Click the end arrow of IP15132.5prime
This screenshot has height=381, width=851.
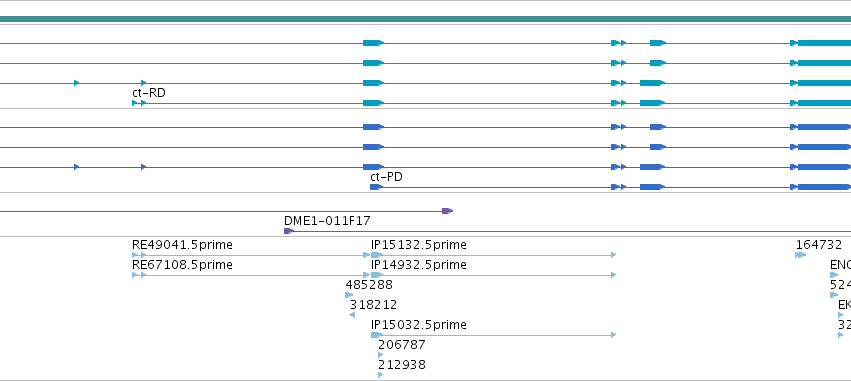click(614, 255)
